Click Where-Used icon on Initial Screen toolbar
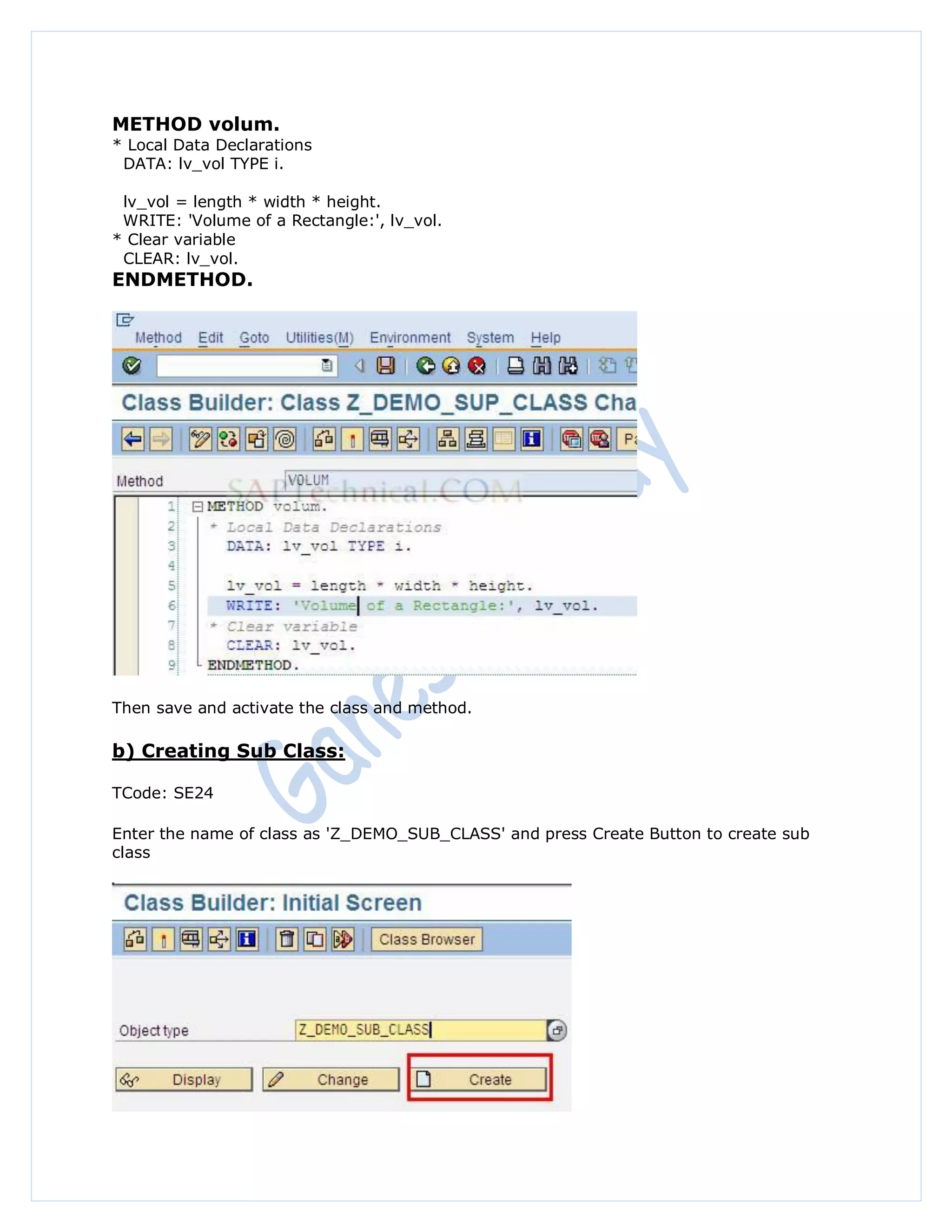This screenshot has height=1232, width=952. coord(219,939)
